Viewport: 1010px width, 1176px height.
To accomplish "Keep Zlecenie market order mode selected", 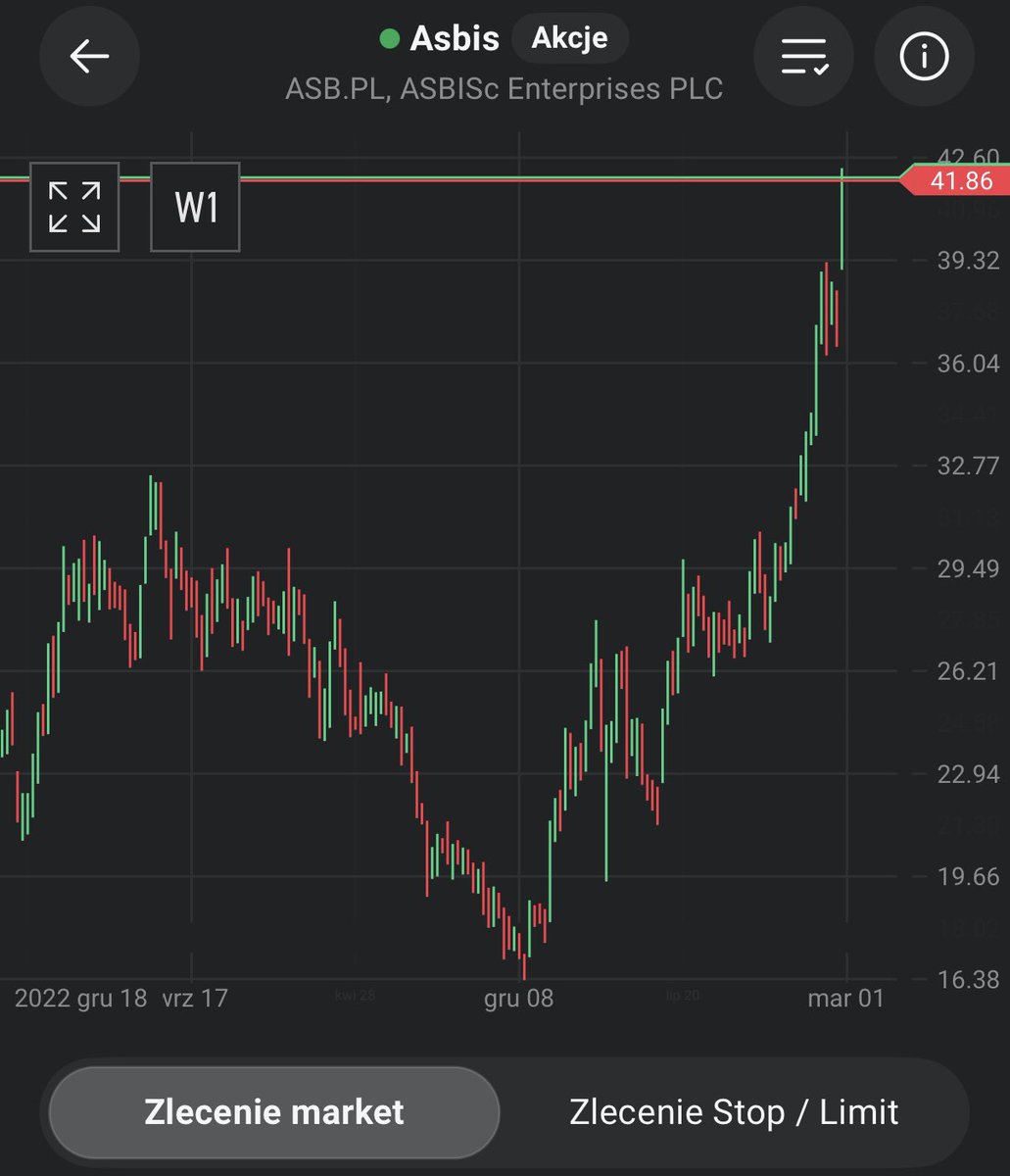I will pyautogui.click(x=274, y=1111).
